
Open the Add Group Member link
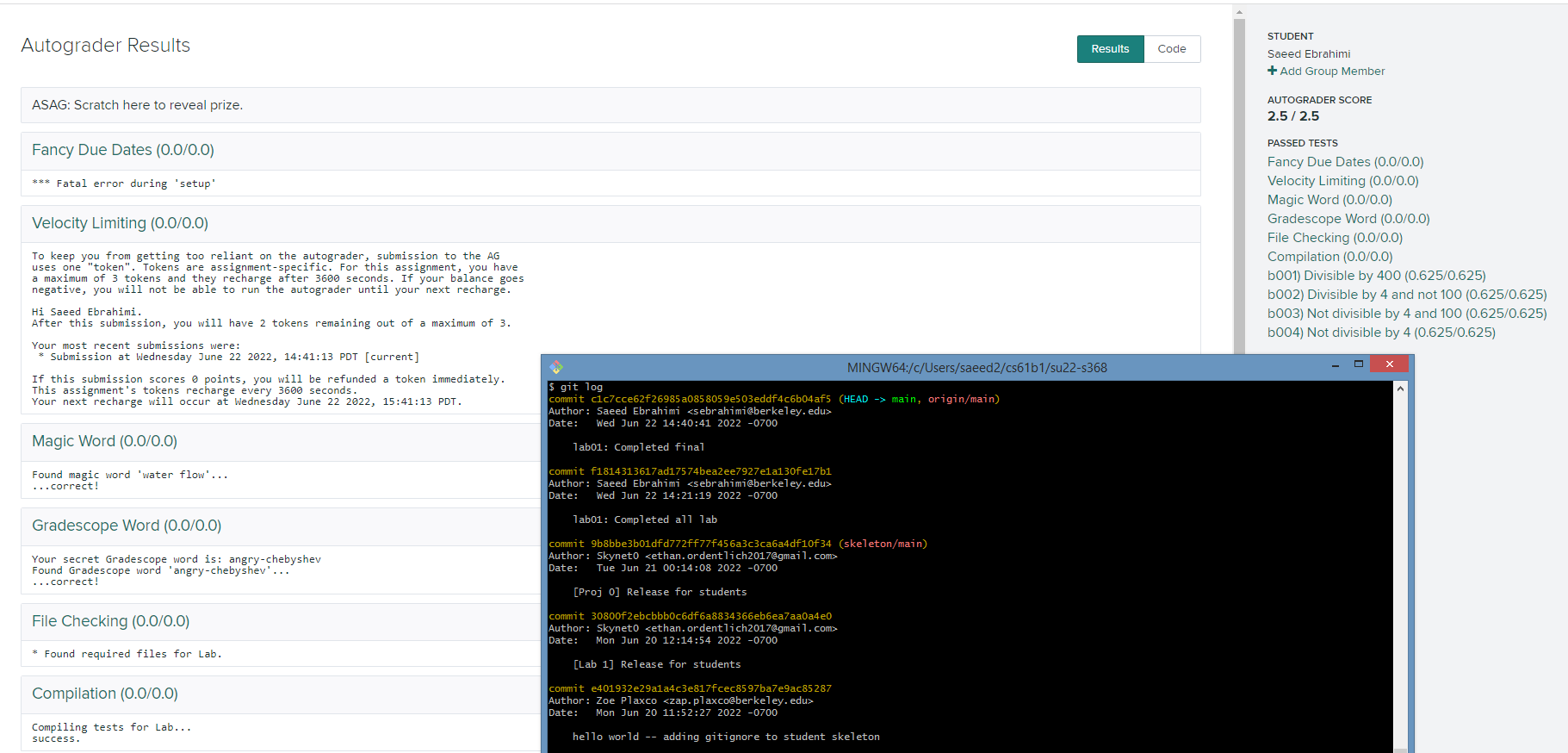1331,72
